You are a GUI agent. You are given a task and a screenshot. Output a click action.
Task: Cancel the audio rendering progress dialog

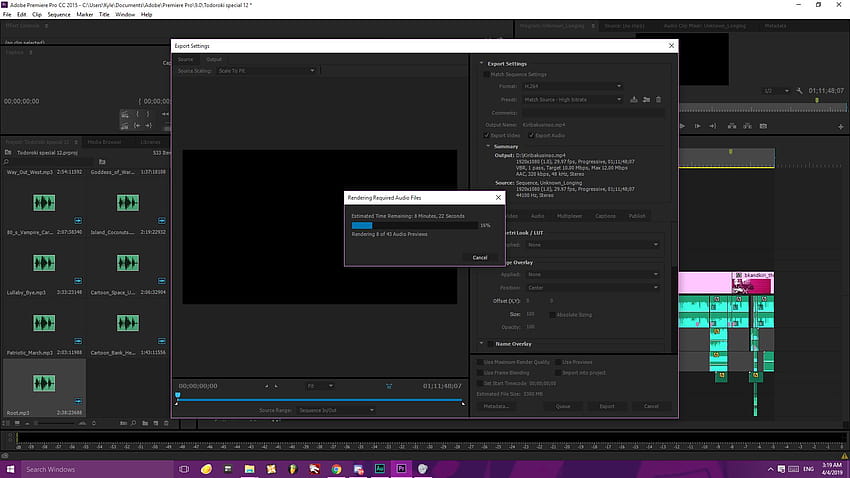tap(480, 257)
